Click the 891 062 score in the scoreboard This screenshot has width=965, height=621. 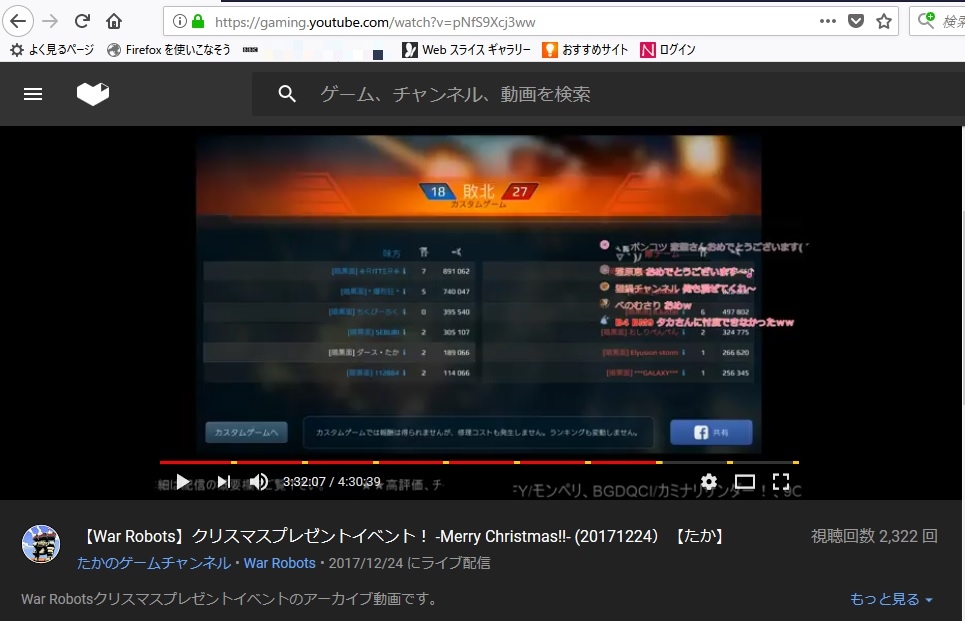point(456,271)
